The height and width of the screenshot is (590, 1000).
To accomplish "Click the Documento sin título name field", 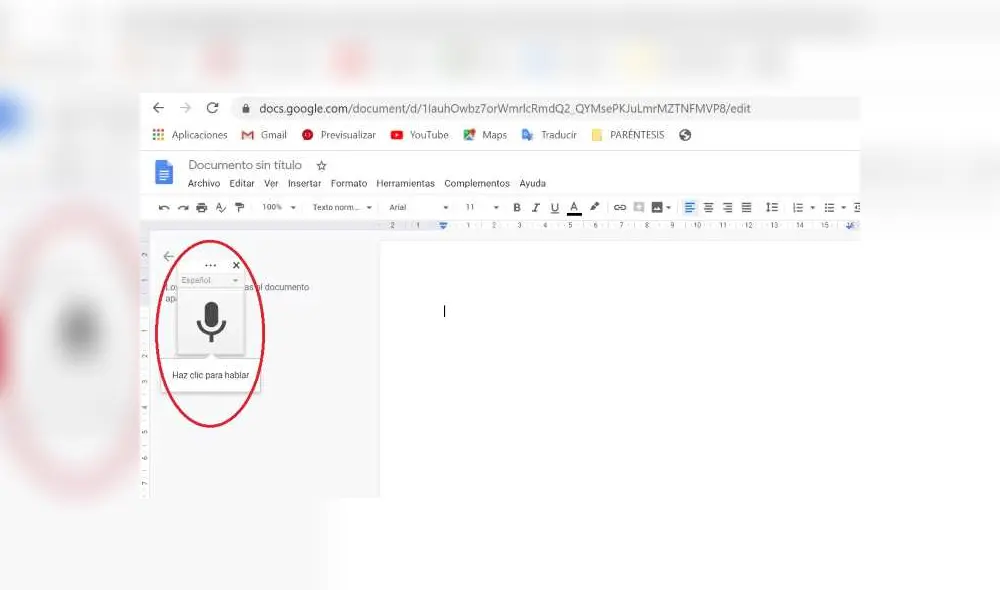I will coord(244,164).
